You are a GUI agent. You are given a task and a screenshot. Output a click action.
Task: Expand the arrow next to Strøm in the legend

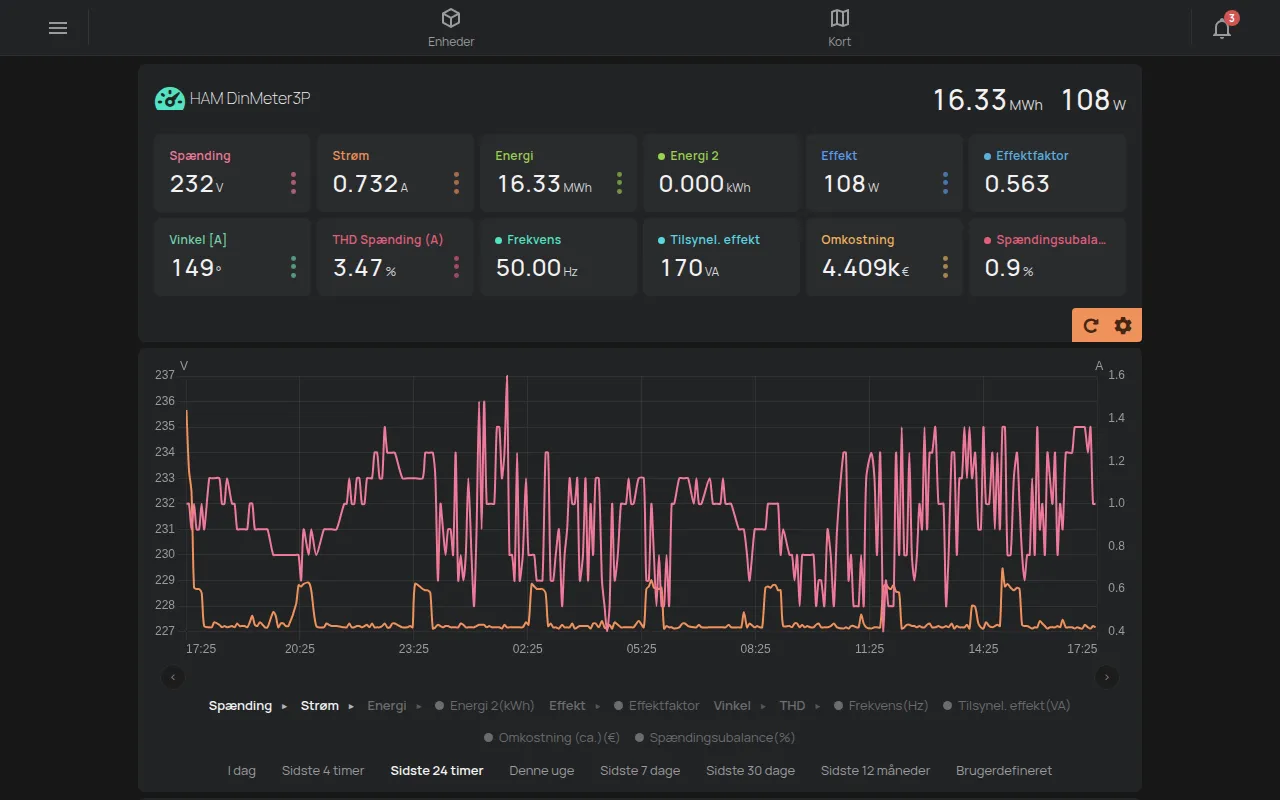(351, 706)
